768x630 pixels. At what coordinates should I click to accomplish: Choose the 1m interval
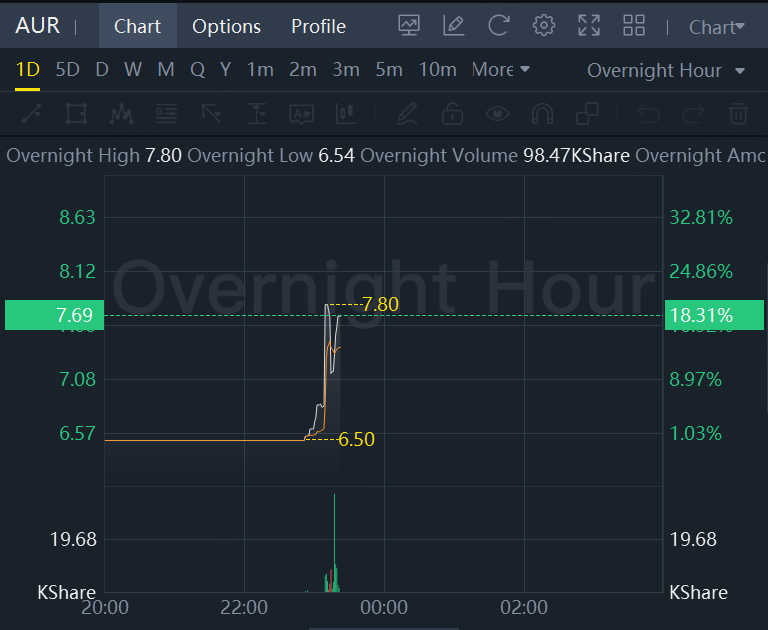point(260,70)
